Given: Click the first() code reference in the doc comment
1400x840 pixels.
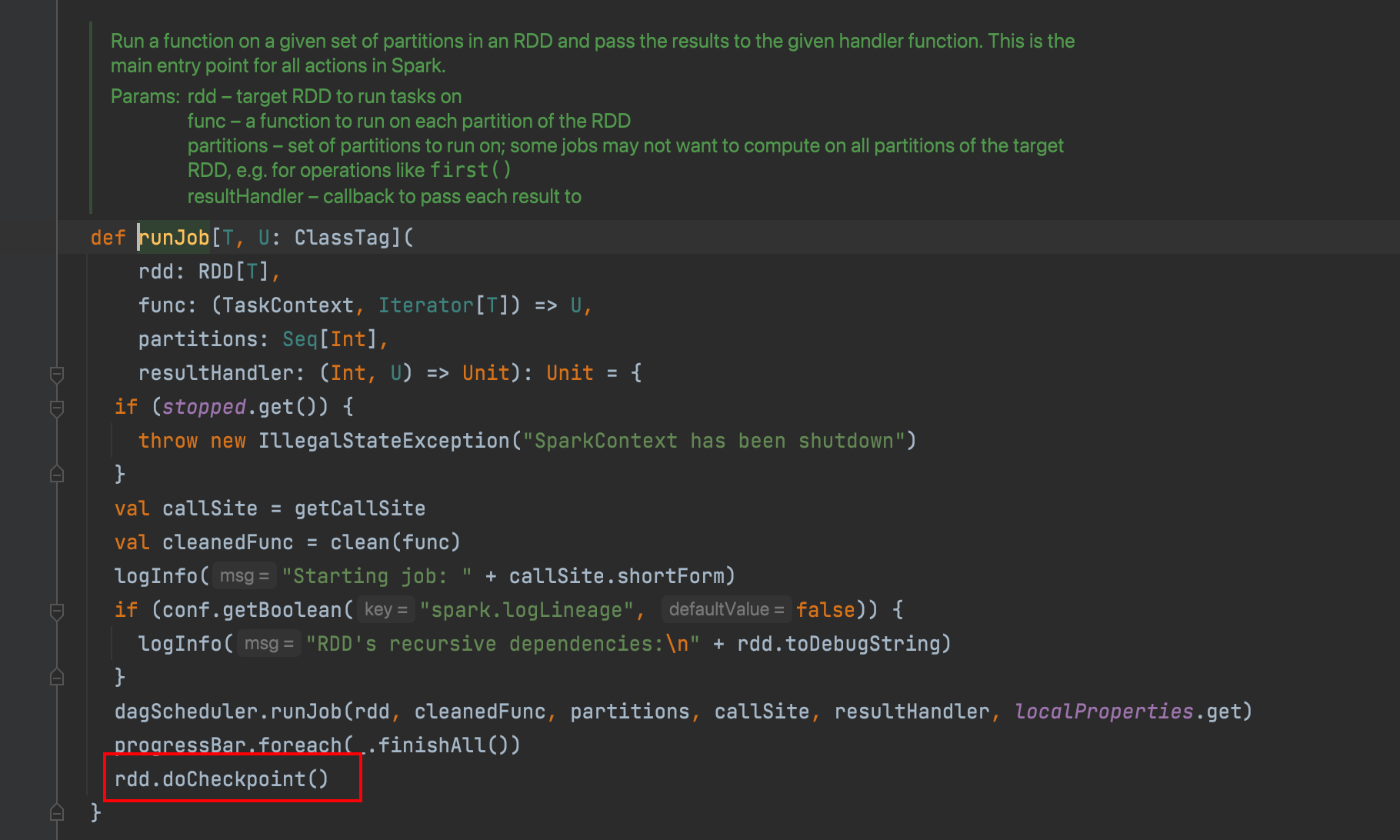Looking at the screenshot, I should point(470,170).
